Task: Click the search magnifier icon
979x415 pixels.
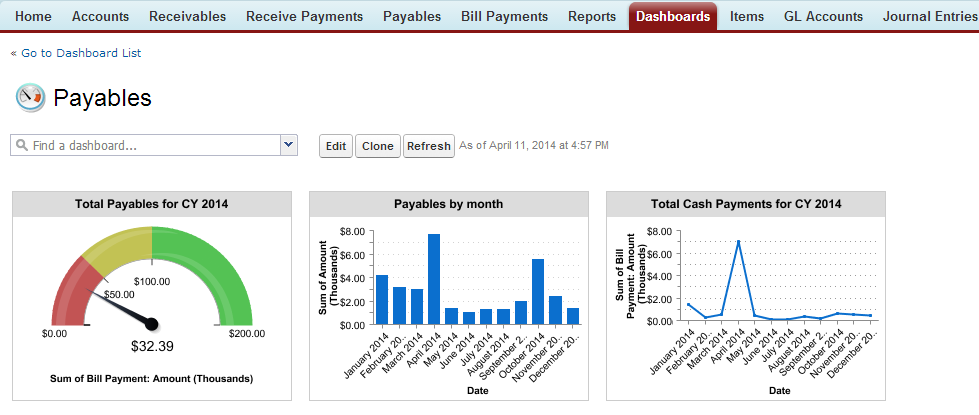Action: (x=21, y=146)
